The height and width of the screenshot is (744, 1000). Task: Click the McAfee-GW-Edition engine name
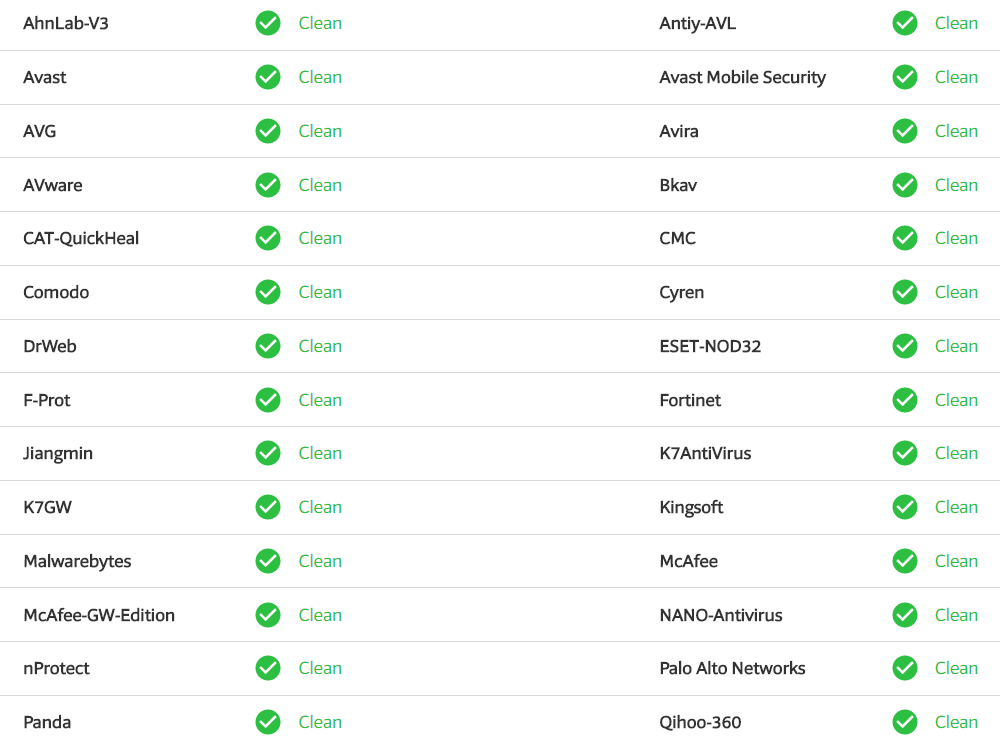99,615
